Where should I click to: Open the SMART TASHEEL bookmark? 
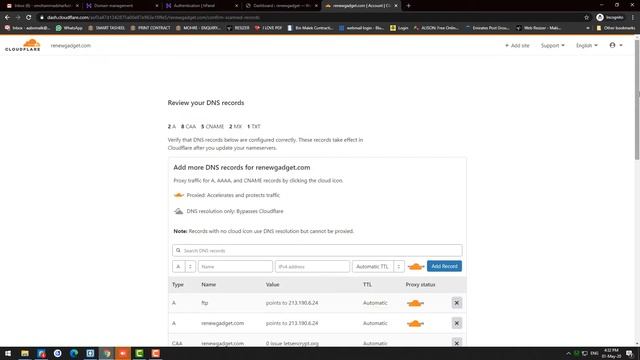[106, 28]
